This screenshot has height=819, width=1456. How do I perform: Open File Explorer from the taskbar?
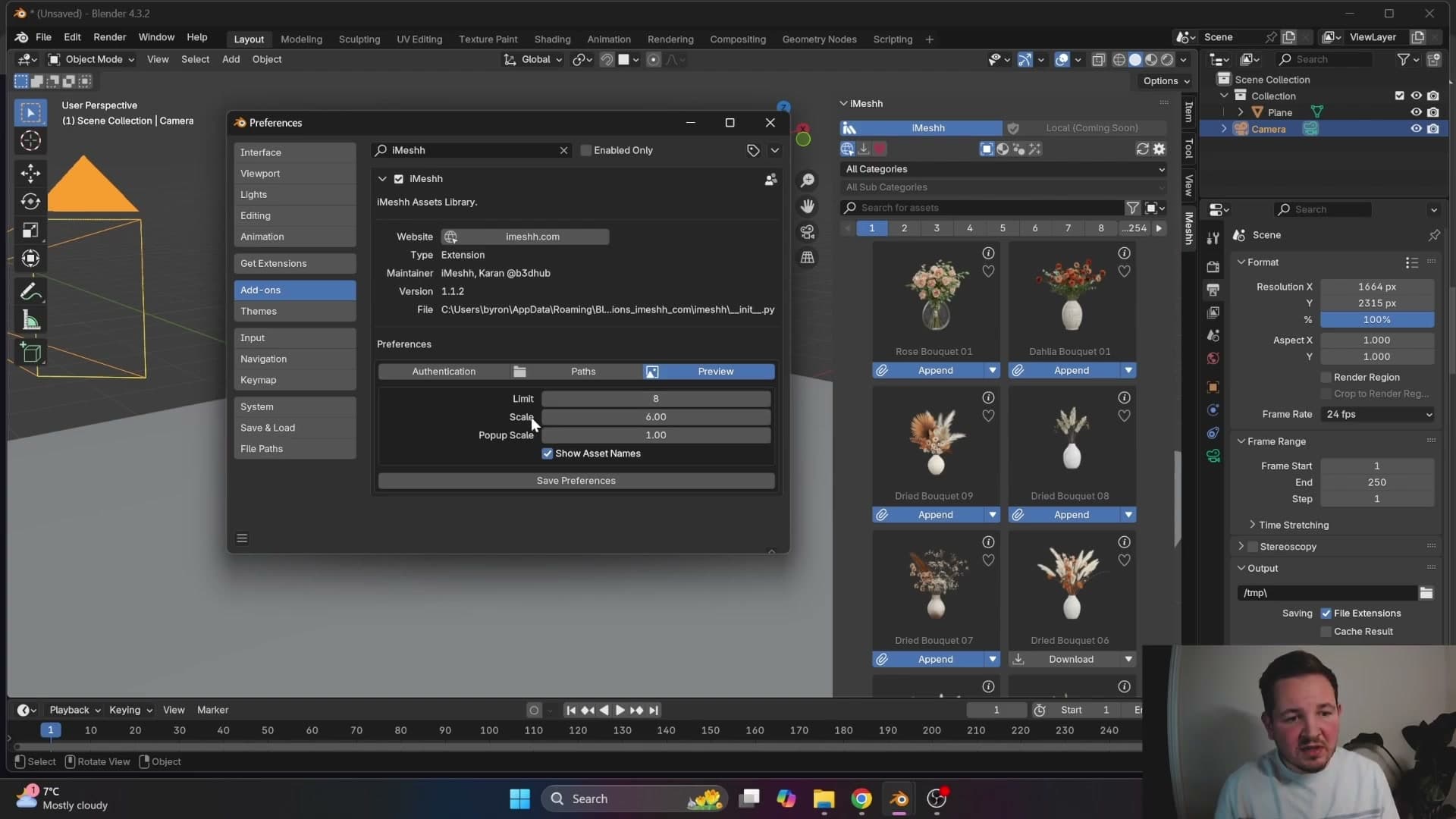pos(824,799)
